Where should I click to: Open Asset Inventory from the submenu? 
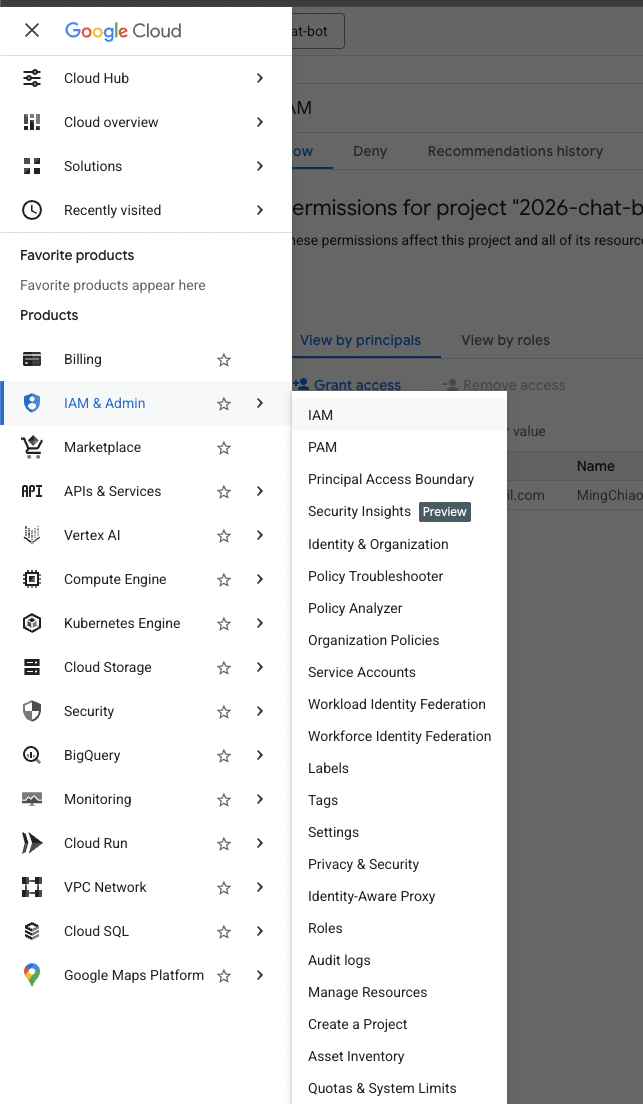399,1056
